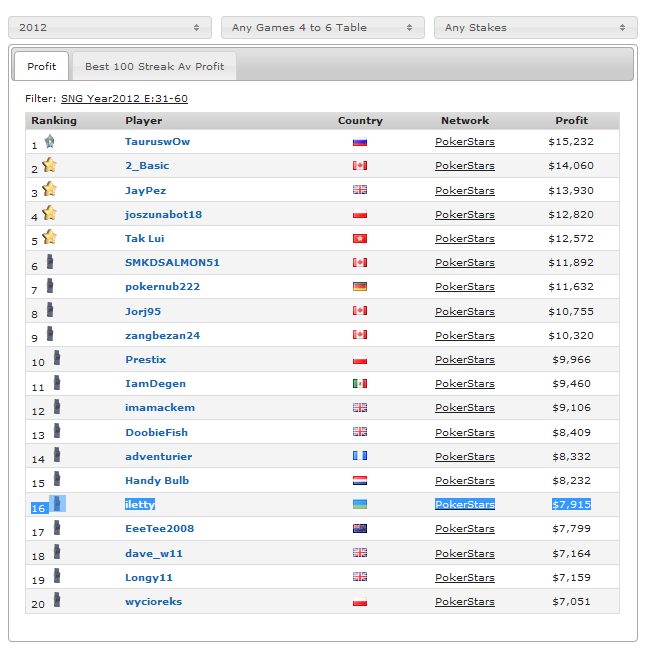The height and width of the screenshot is (653, 652).
Task: Click the PokerStars network link for Prestix
Action: pyautogui.click(x=464, y=360)
